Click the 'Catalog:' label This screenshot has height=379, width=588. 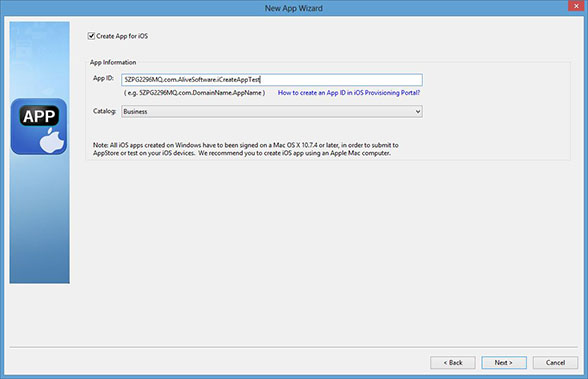pyautogui.click(x=104, y=111)
